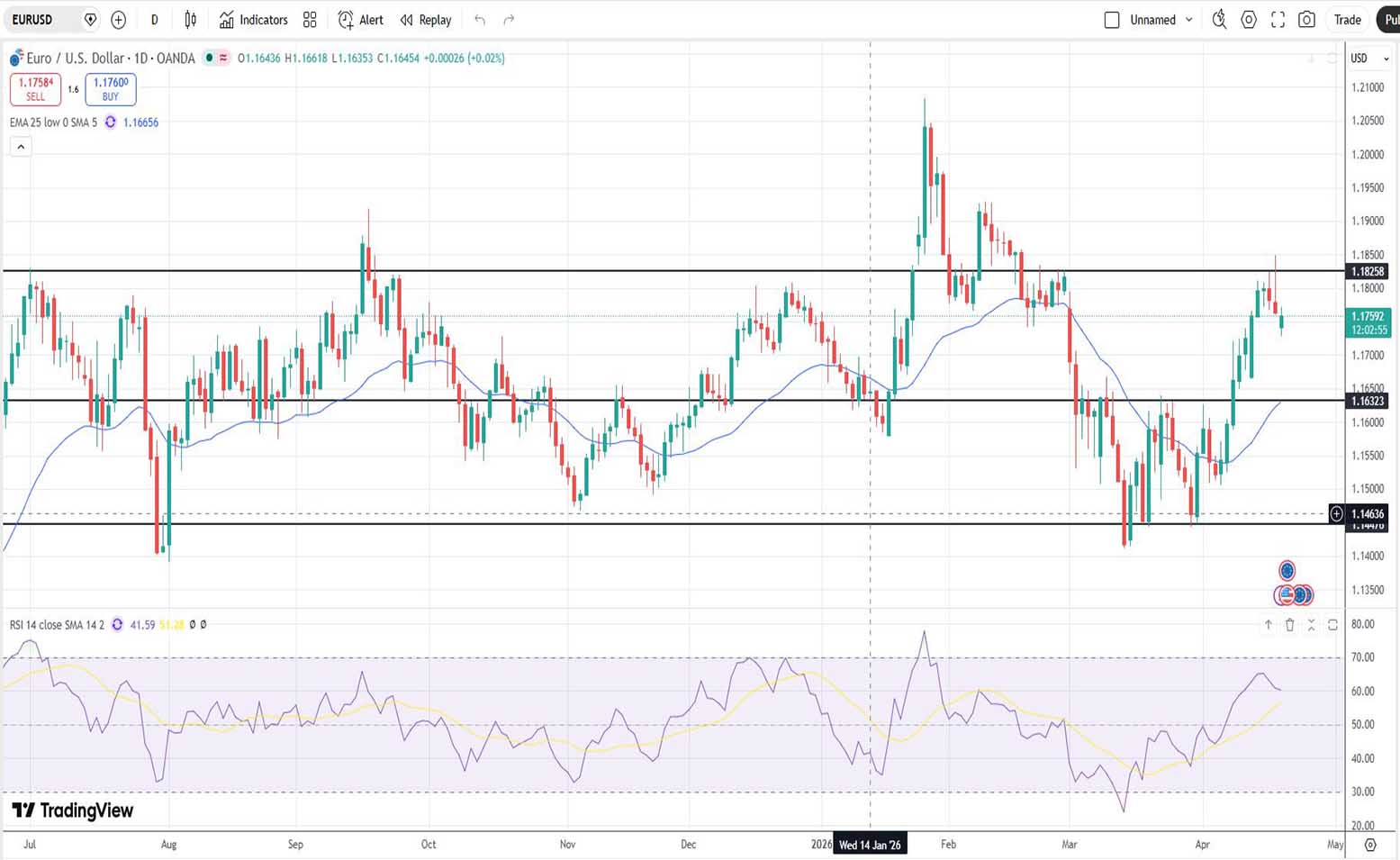Maximize the RSI indicator pane
This screenshot has height=860, width=1400.
tap(1332, 625)
